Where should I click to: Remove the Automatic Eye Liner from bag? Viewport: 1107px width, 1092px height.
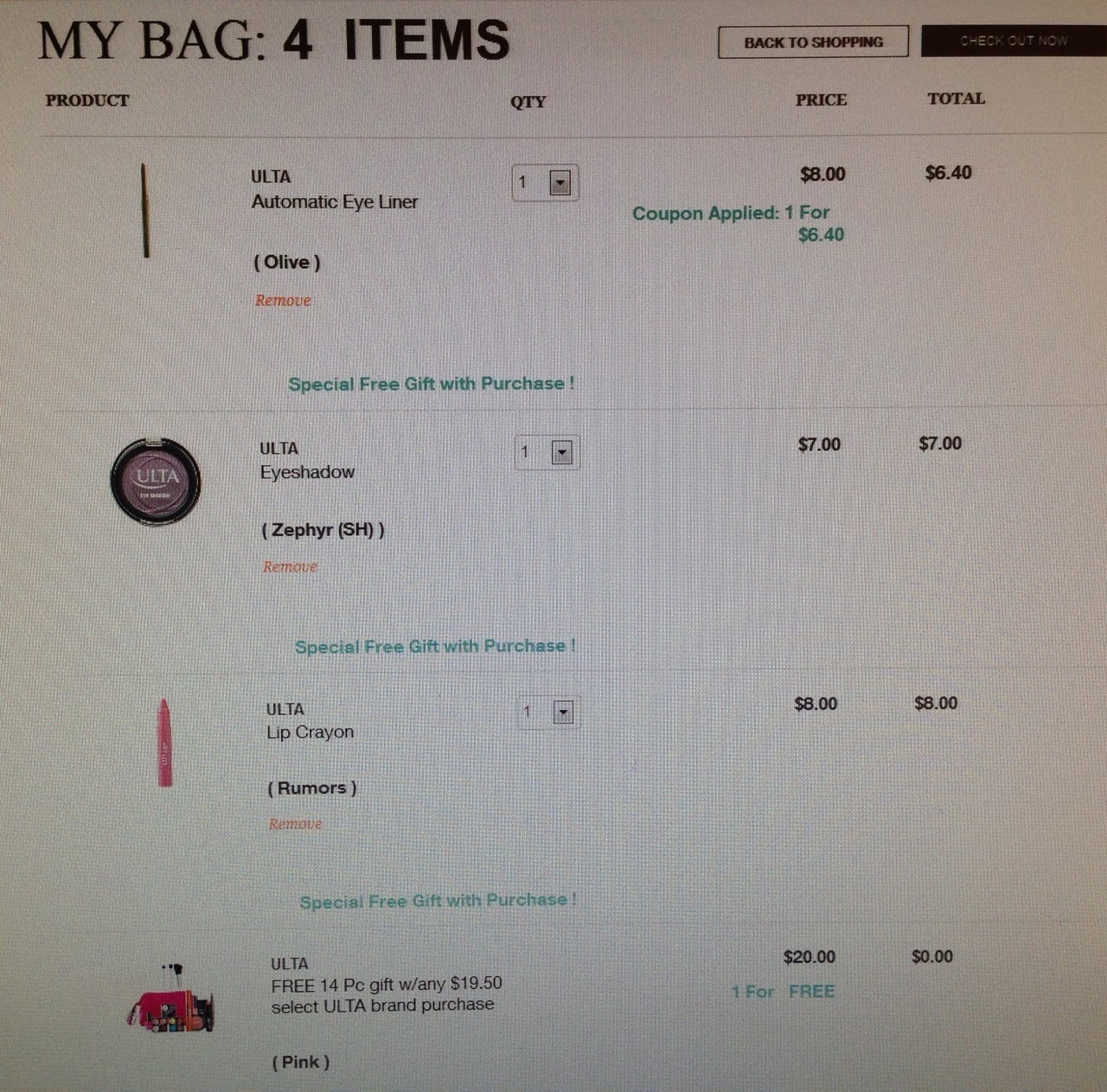coord(283,300)
